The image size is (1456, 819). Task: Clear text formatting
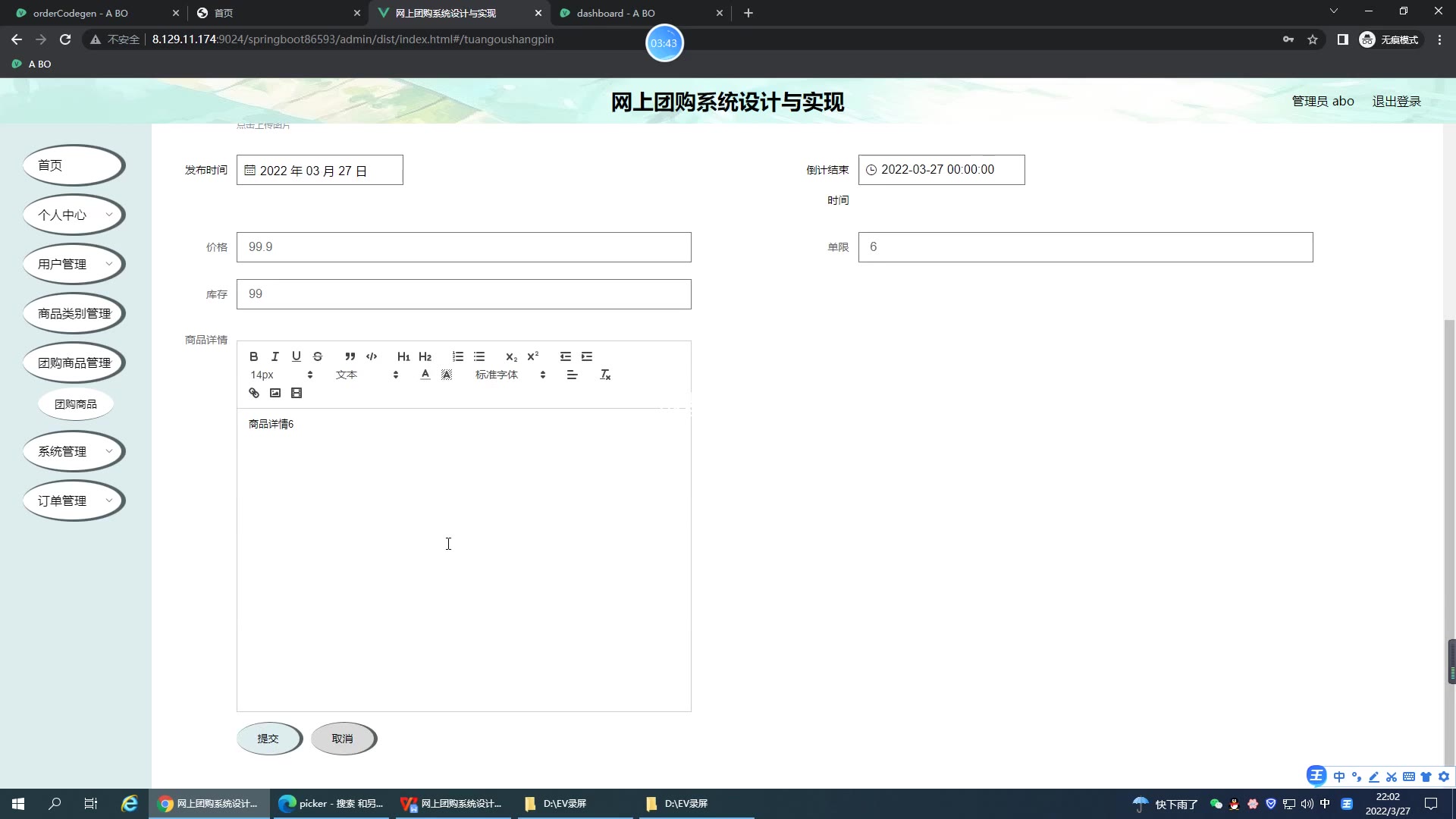coord(605,375)
